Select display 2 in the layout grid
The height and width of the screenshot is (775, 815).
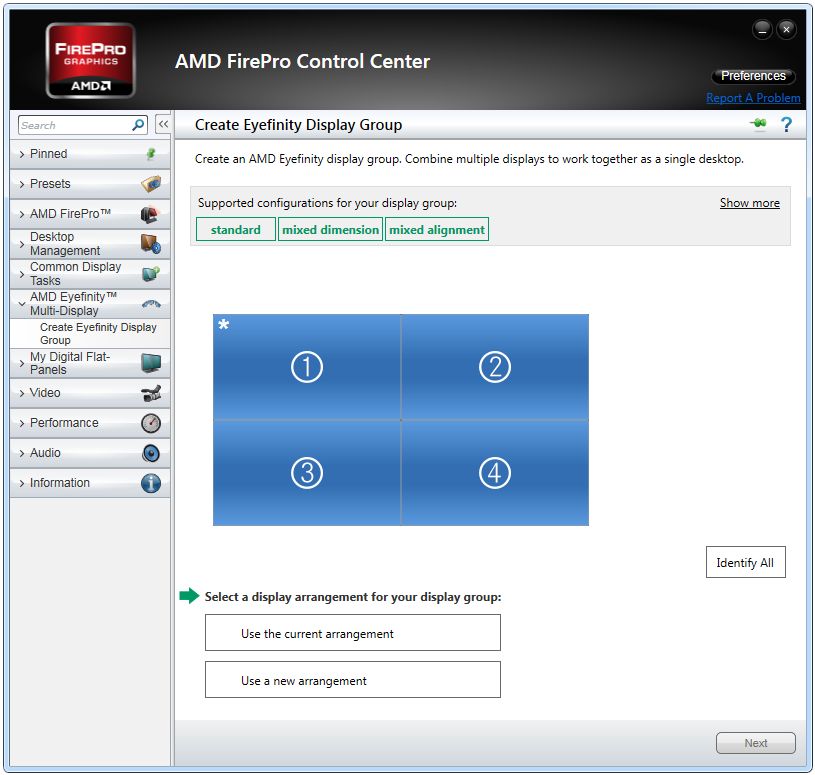495,367
